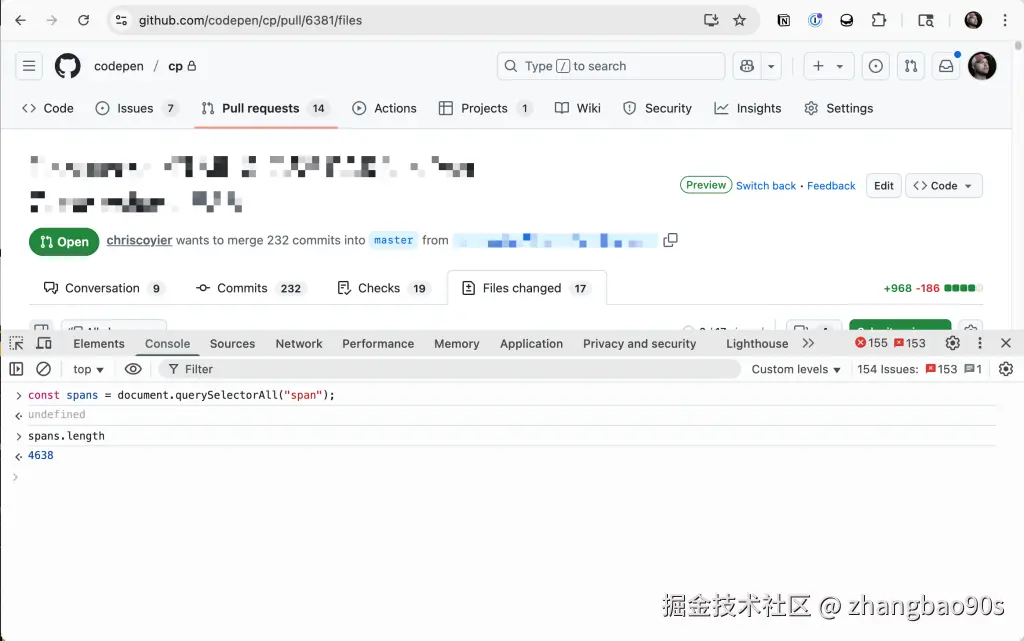The height and width of the screenshot is (641, 1024).
Task: Open DevTools customize three-dot menu
Action: [980, 343]
